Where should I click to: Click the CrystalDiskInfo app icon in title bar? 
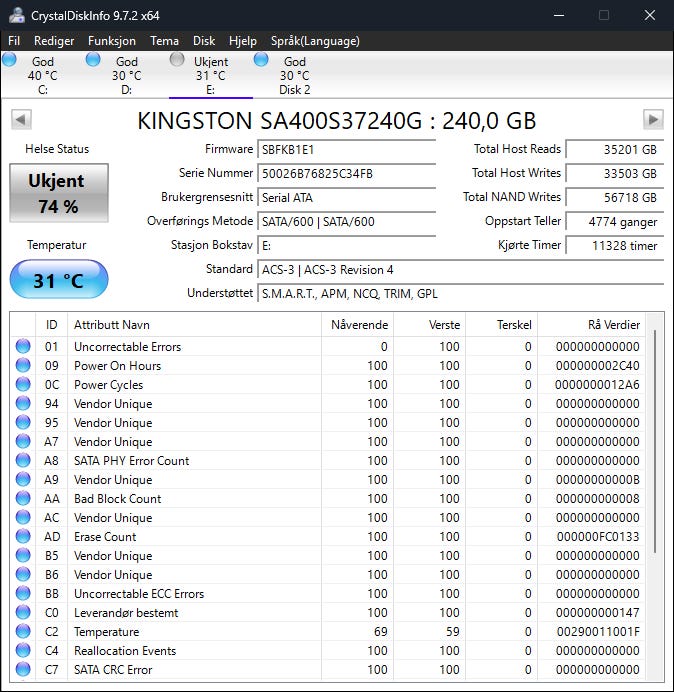(16, 15)
